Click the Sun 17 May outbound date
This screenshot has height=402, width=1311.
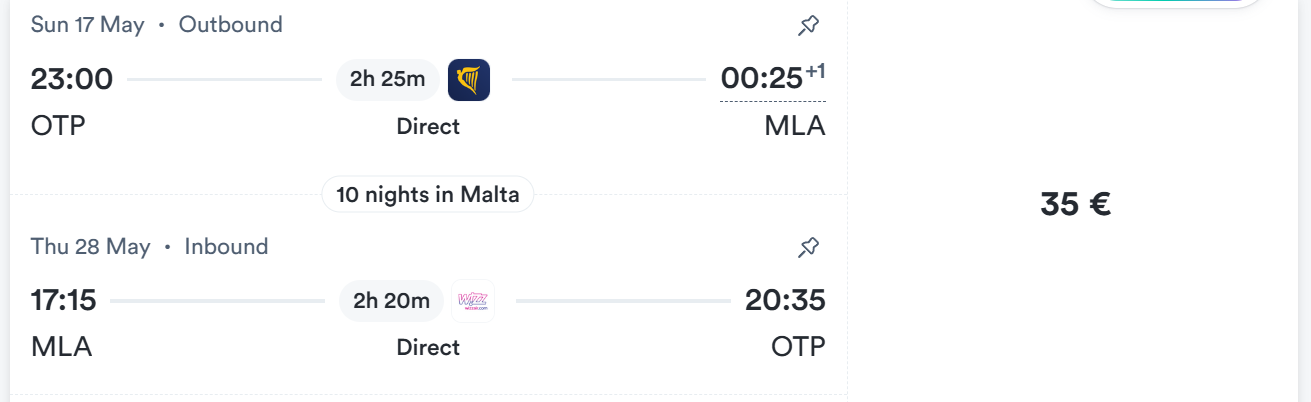point(88,25)
